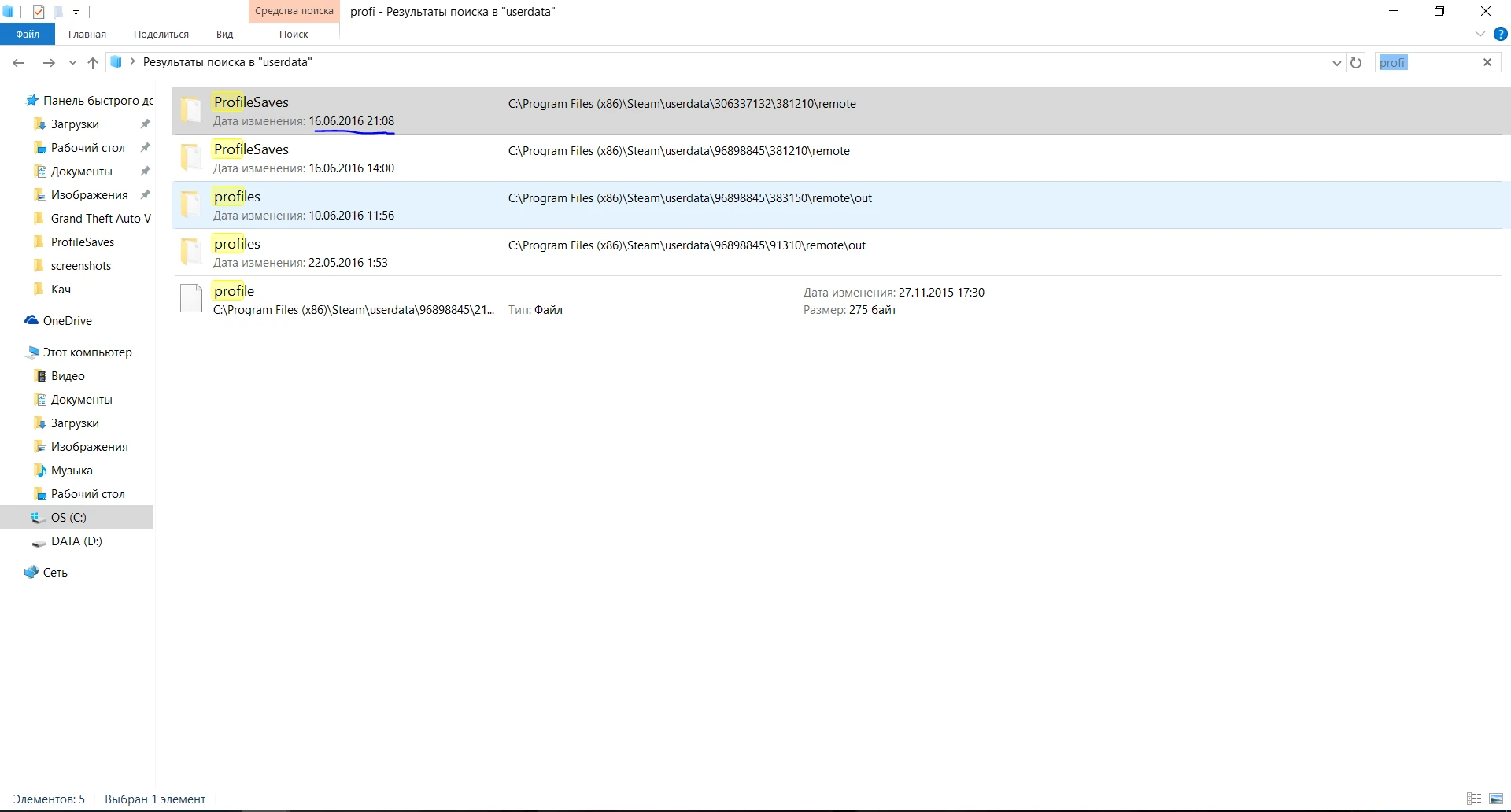This screenshot has height=812, width=1511.
Task: Select the Панель быстрого доступа star icon
Action: [32, 101]
